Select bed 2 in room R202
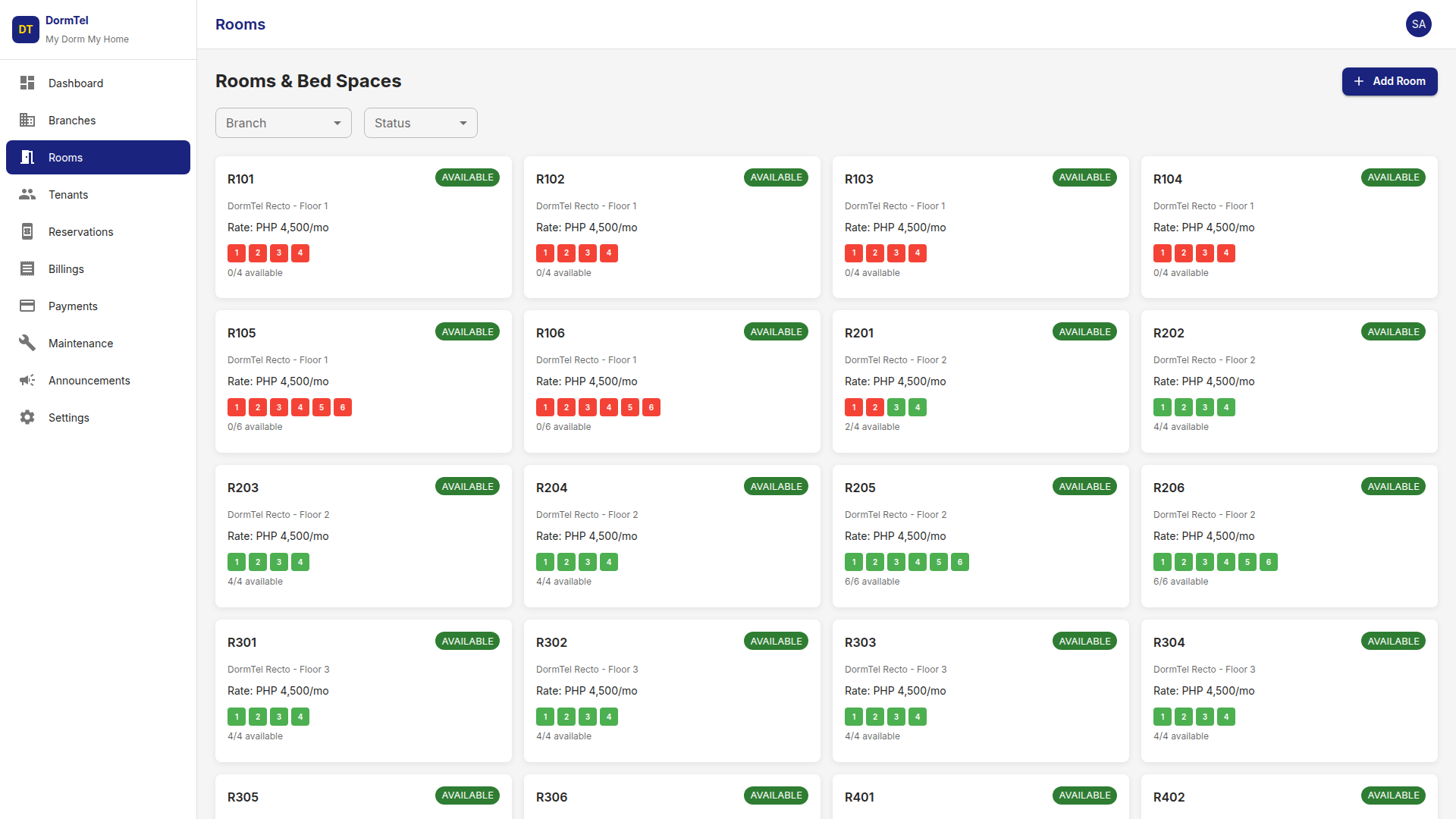Screen dimensions: 1456x819 pyautogui.click(x=1184, y=407)
